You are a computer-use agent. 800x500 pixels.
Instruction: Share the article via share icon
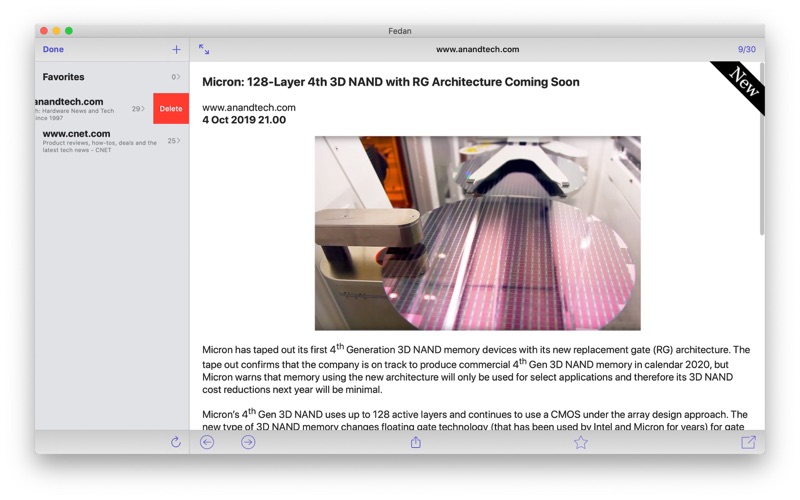[x=416, y=442]
